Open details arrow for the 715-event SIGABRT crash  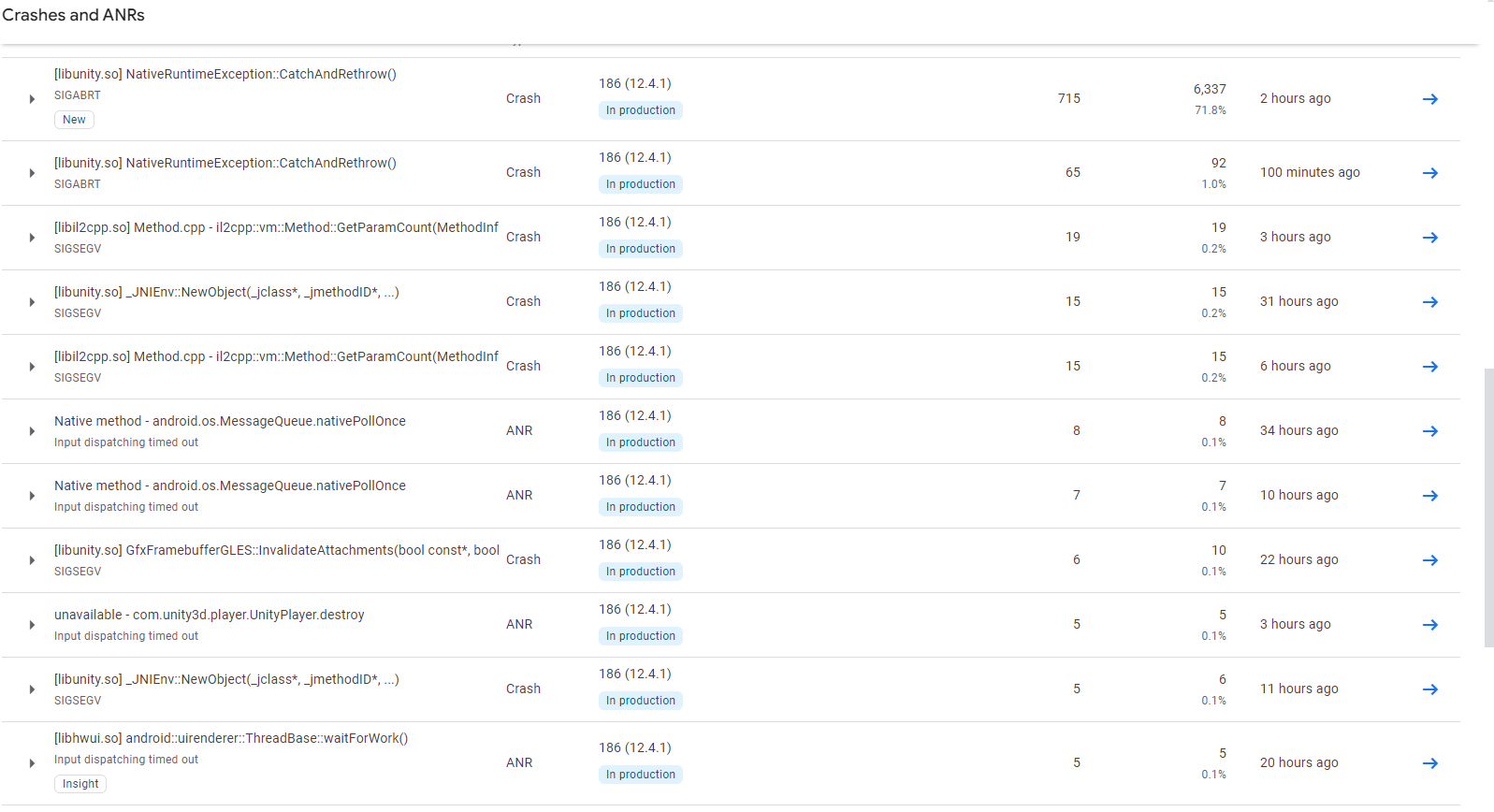tap(1429, 99)
